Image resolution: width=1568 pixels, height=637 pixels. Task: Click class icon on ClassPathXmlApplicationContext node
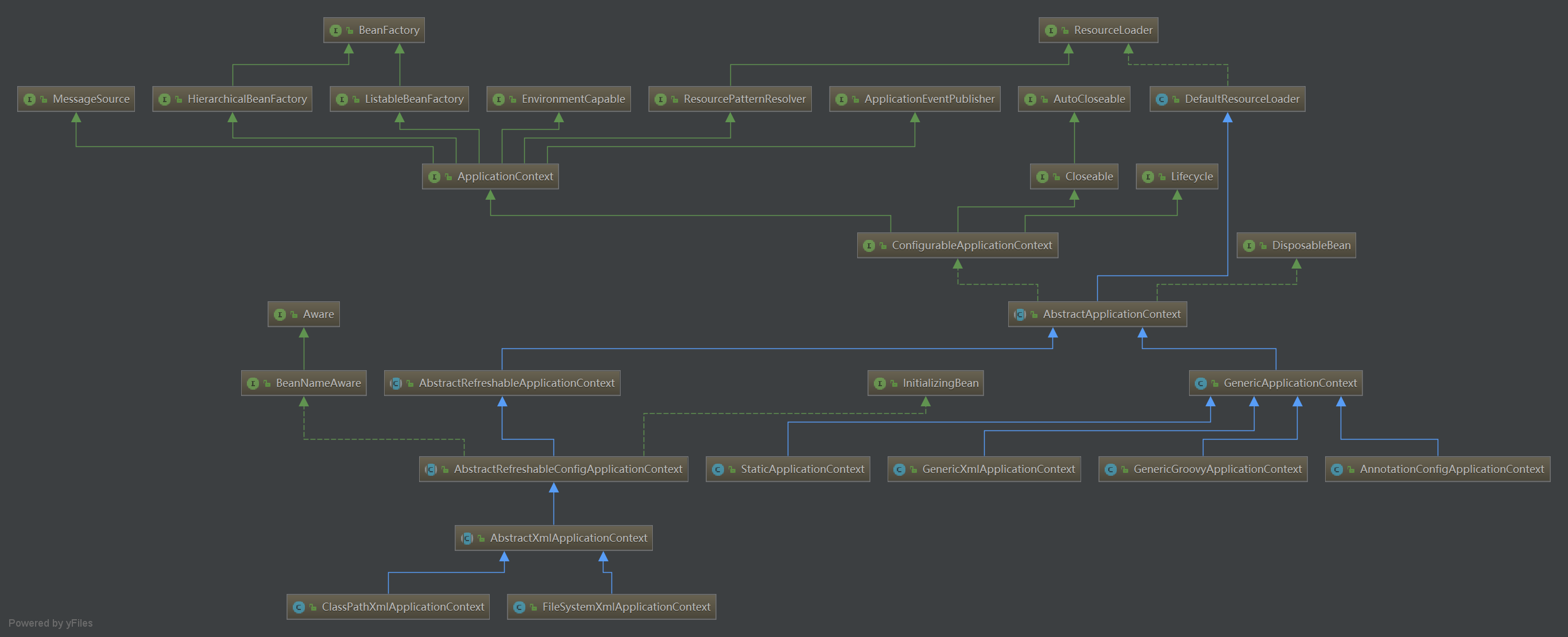[x=298, y=607]
